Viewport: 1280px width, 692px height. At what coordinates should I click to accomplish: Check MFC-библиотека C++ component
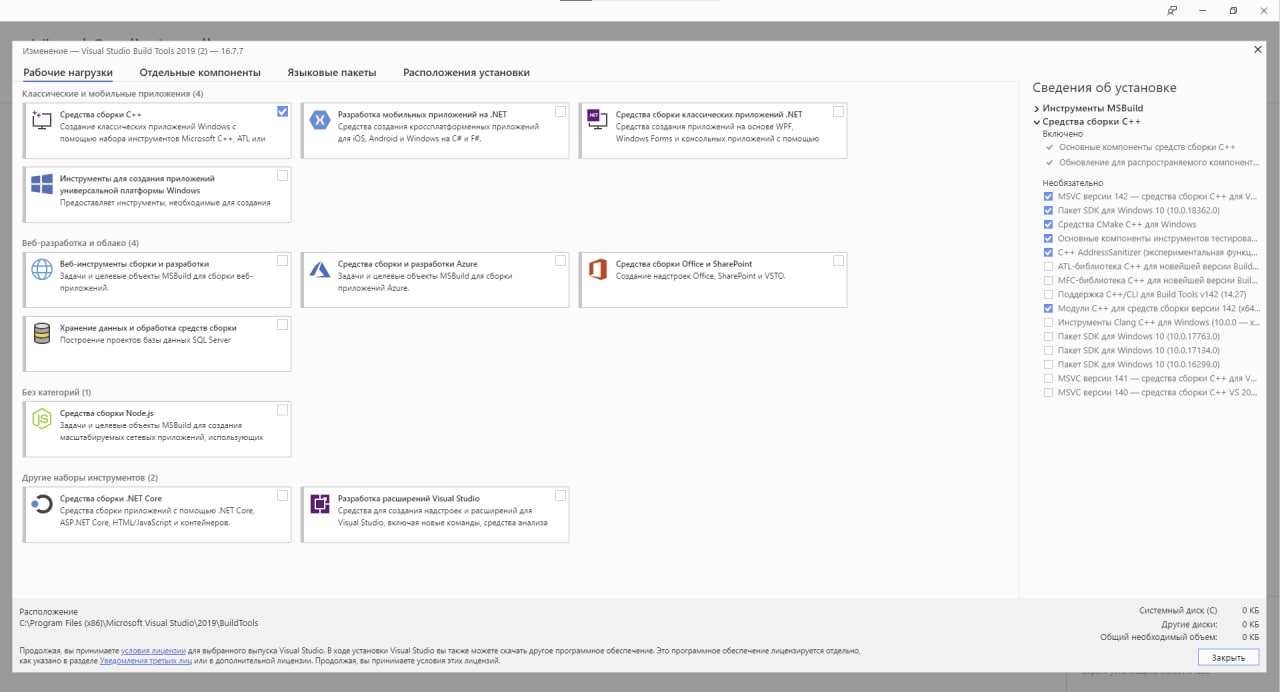click(1048, 280)
